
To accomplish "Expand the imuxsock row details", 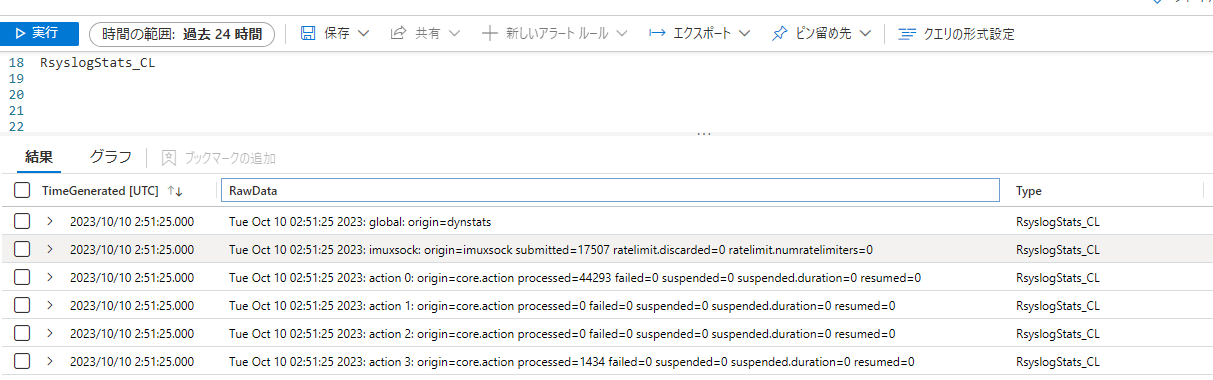I will click(49, 249).
